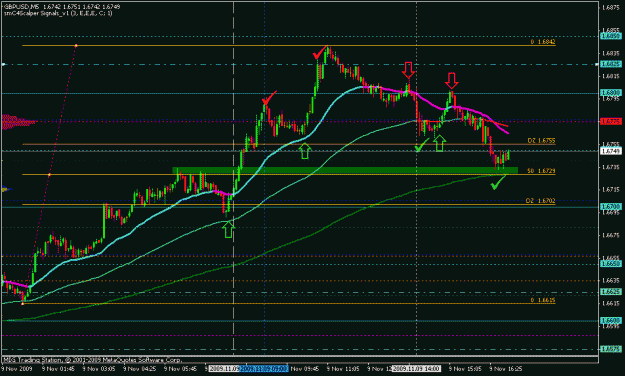
Task: Click the 1.6875 price scale value
Action: pyautogui.click(x=610, y=7)
